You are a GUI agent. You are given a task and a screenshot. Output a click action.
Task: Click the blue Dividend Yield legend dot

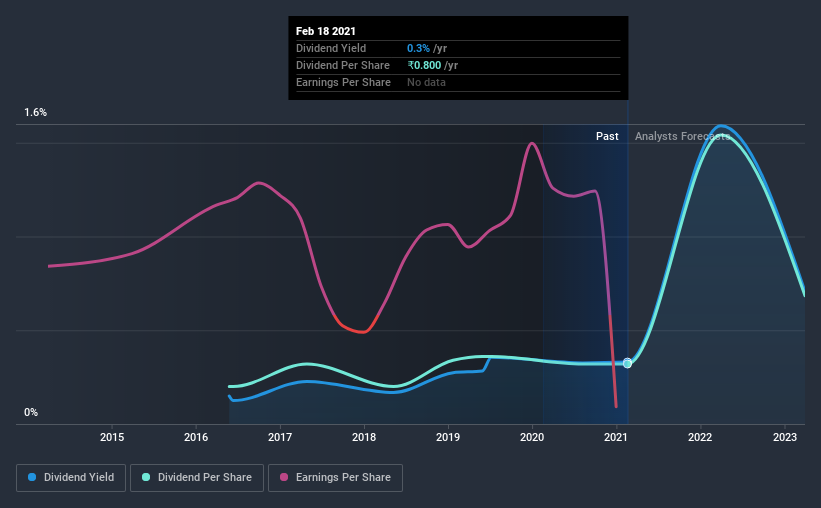click(x=32, y=477)
